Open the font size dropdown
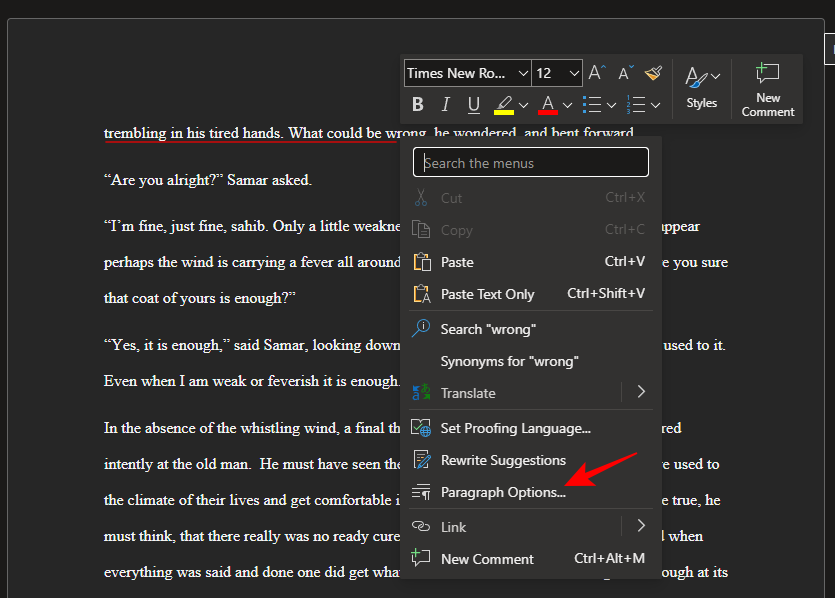The height and width of the screenshot is (598, 835). (574, 73)
